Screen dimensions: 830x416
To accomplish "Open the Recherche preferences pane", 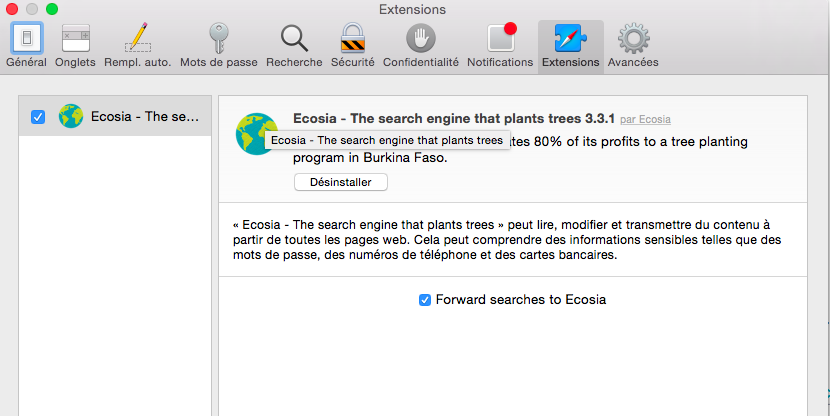I will point(294,46).
